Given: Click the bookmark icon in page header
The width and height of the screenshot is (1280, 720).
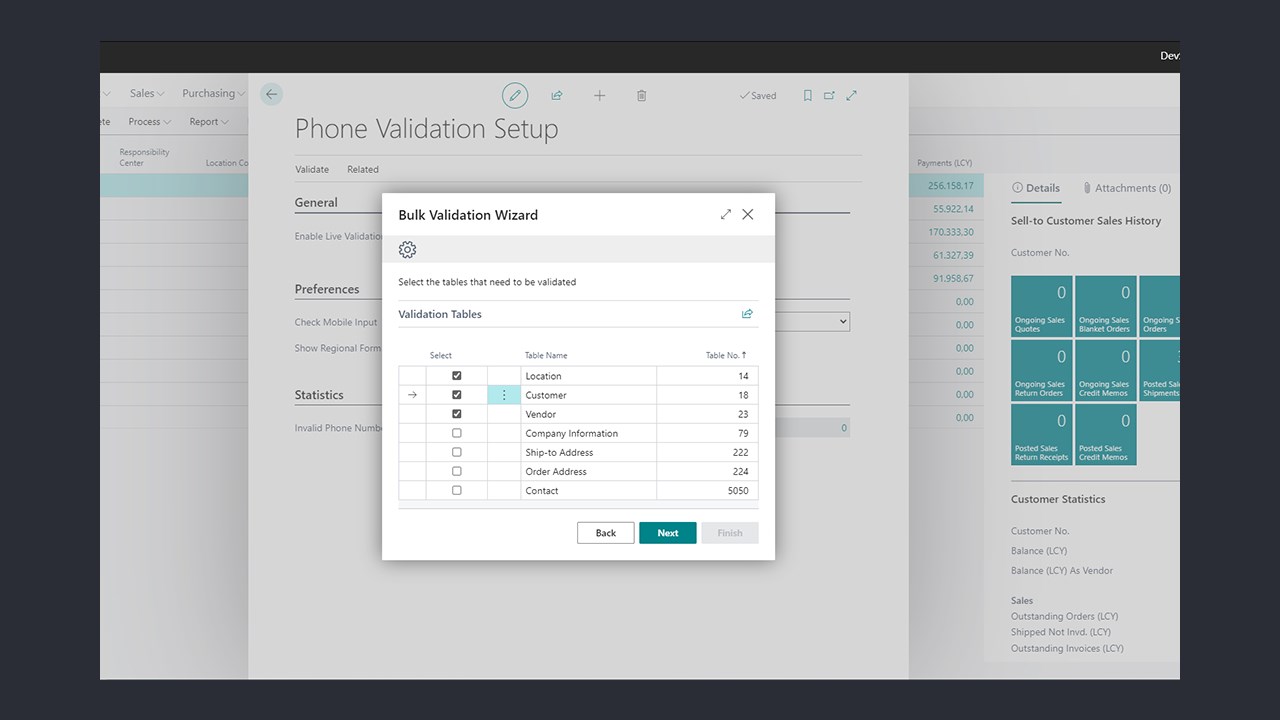Looking at the screenshot, I should 808,95.
